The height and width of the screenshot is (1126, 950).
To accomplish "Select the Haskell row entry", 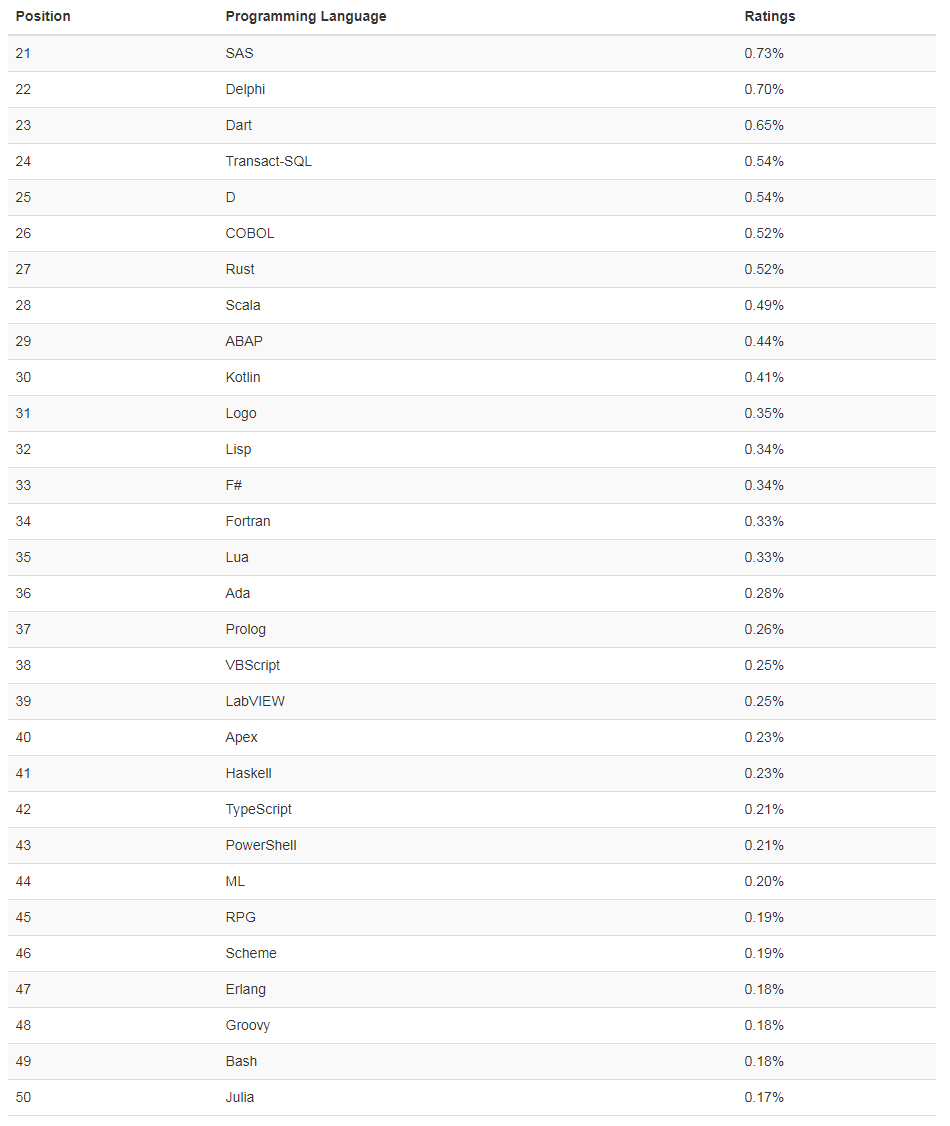I will (x=248, y=773).
